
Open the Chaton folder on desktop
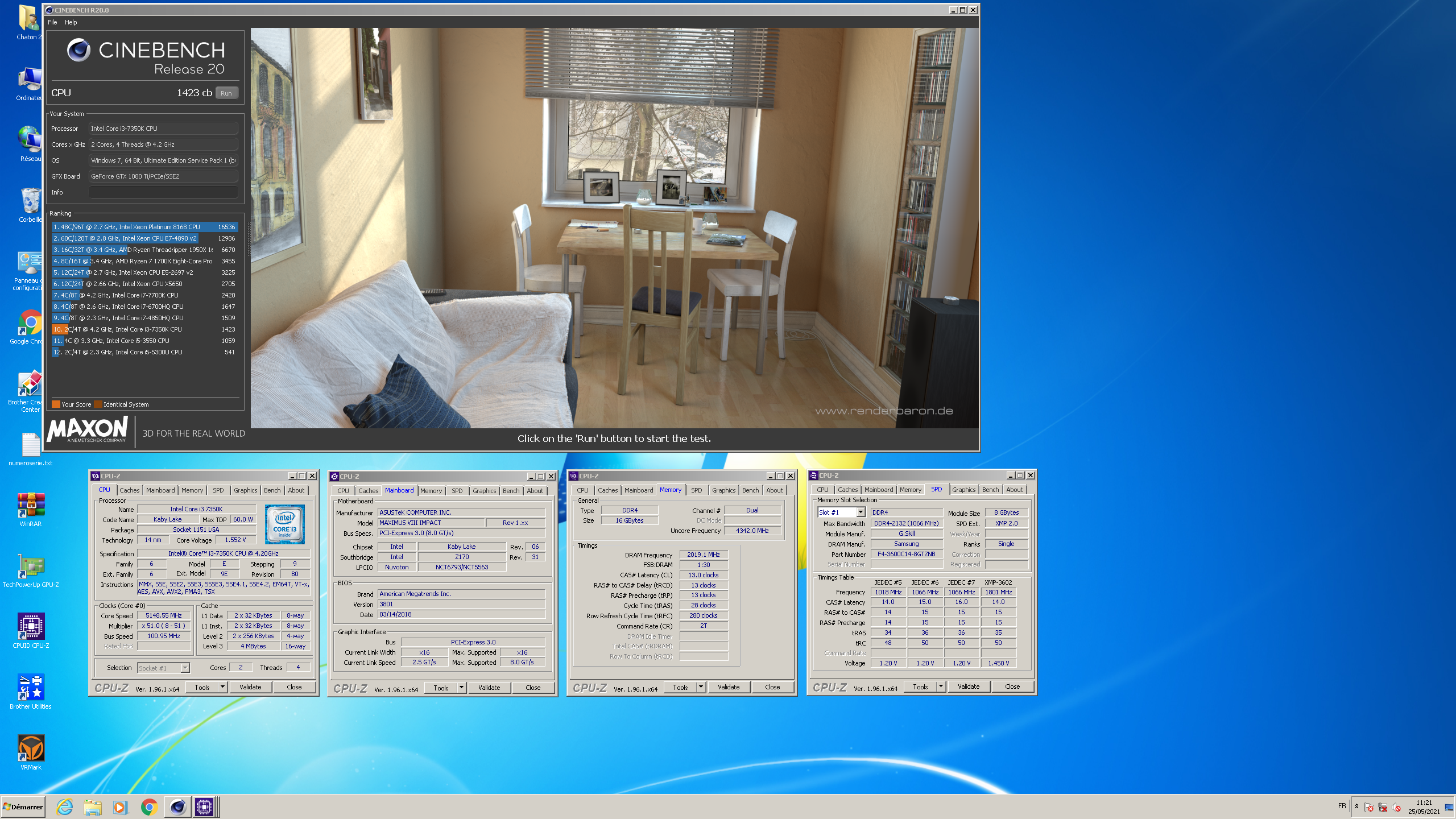[30, 23]
